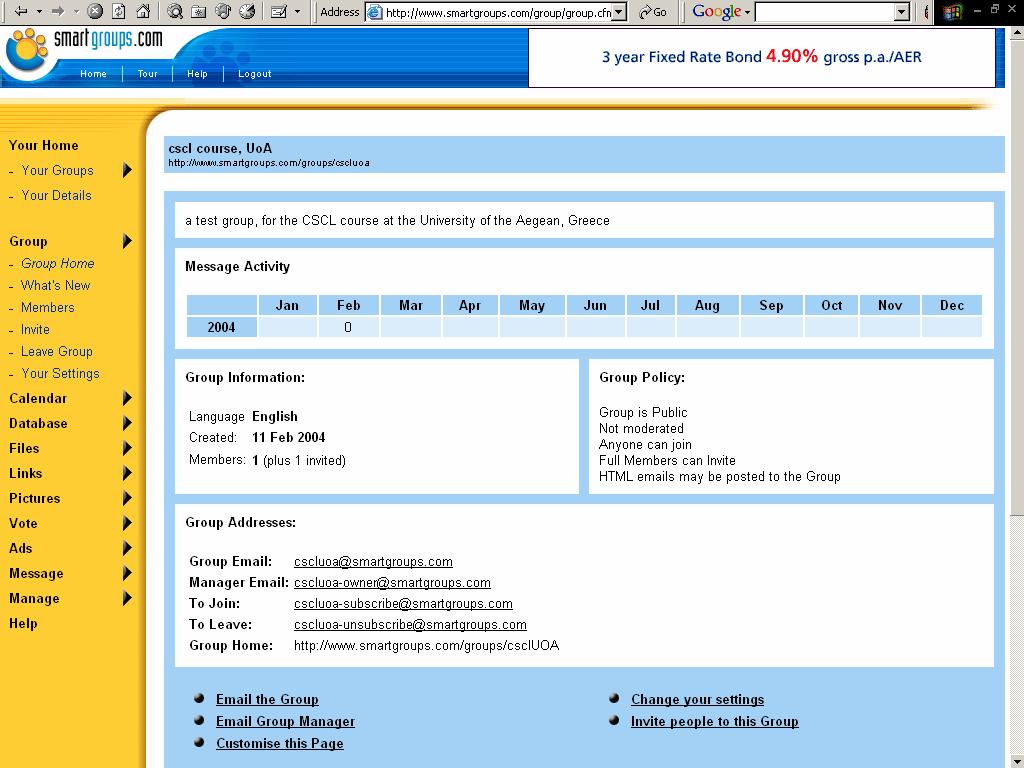1024x768 pixels.
Task: Open the History clock icon
Action: pos(247,11)
